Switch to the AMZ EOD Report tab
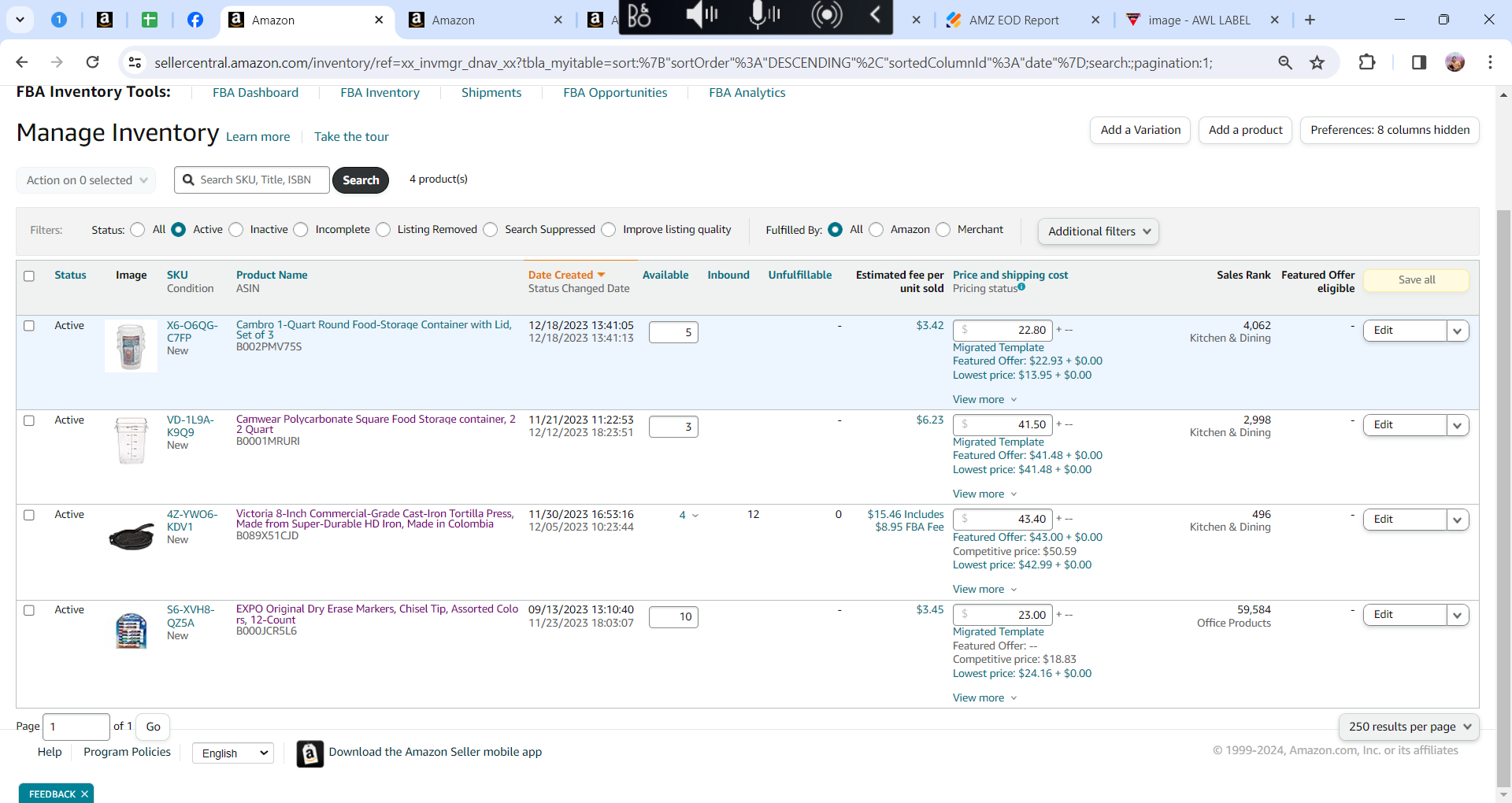The width and height of the screenshot is (1512, 803). click(1014, 20)
